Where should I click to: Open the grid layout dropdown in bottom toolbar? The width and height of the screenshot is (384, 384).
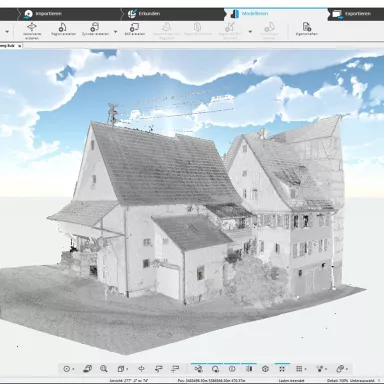click(301, 369)
